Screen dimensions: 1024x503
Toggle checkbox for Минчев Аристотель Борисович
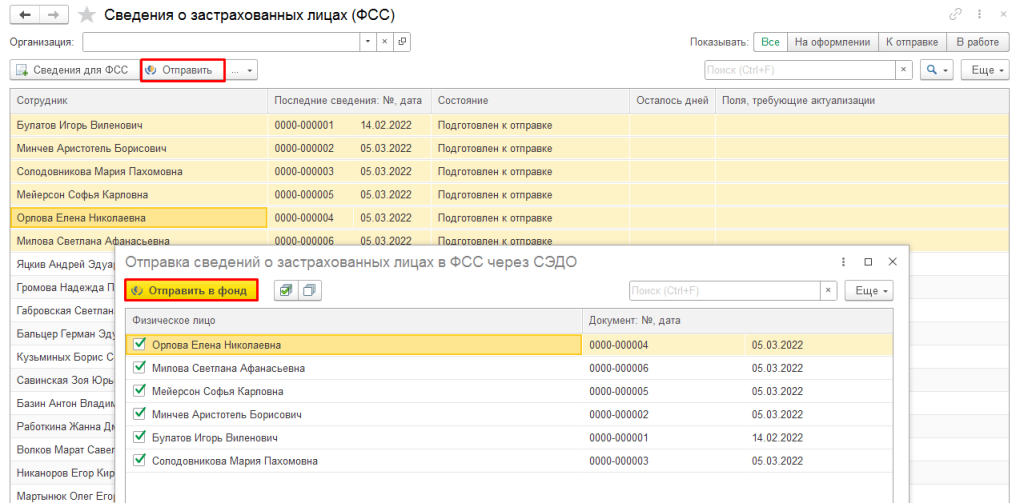coord(140,414)
